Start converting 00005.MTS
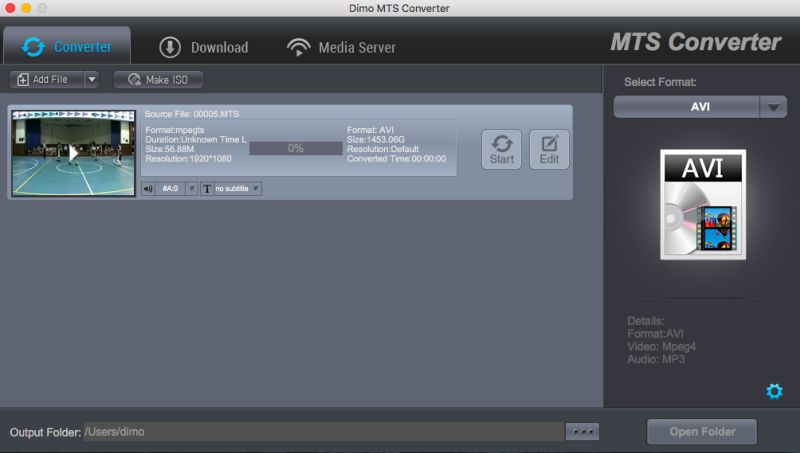The height and width of the screenshot is (453, 800). click(x=502, y=149)
